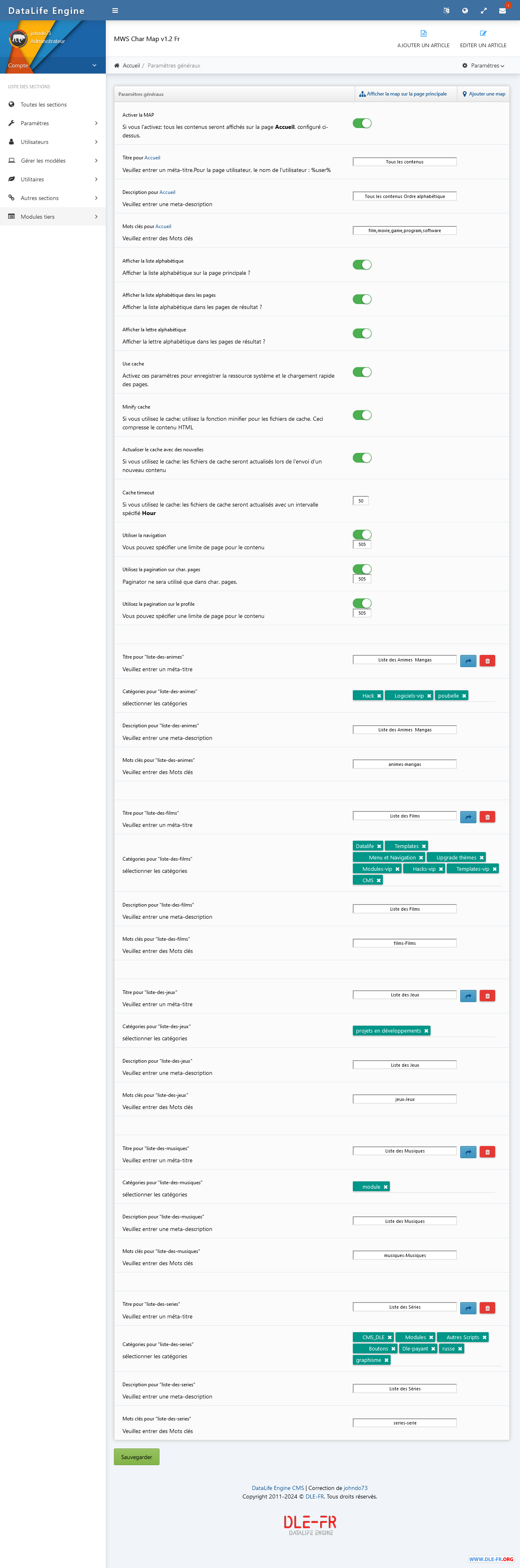The image size is (520, 1568).
Task: Edit the Tous les contenus title field
Action: pyautogui.click(x=405, y=162)
